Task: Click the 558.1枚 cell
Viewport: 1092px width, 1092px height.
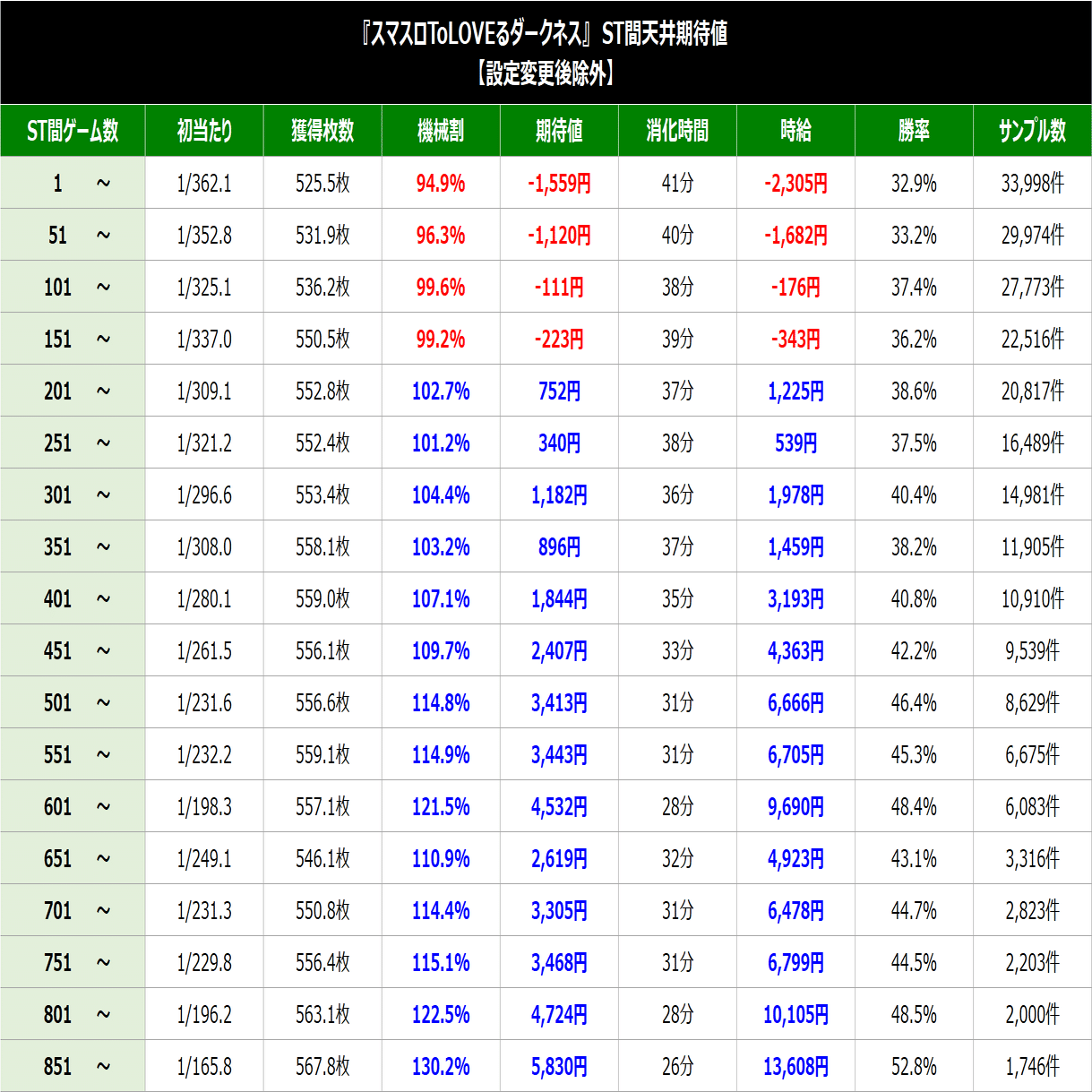Action: coord(322,547)
